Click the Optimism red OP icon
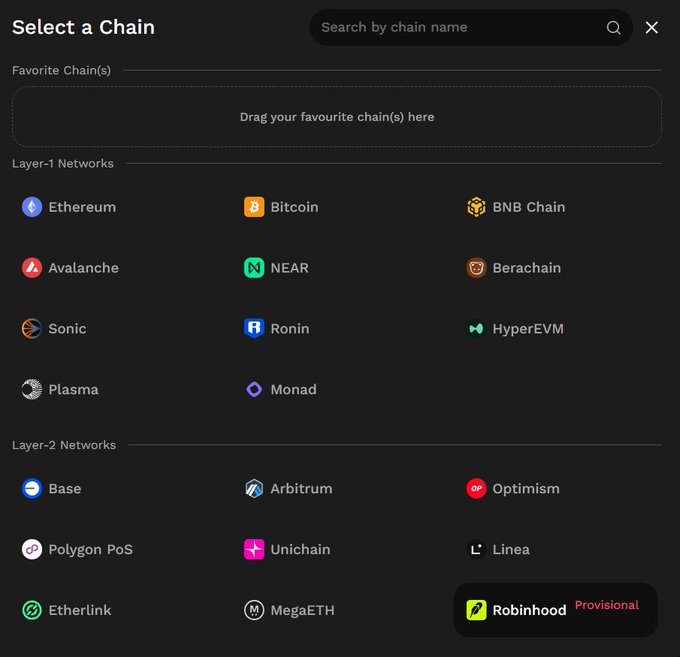This screenshot has height=657, width=680. tap(476, 488)
